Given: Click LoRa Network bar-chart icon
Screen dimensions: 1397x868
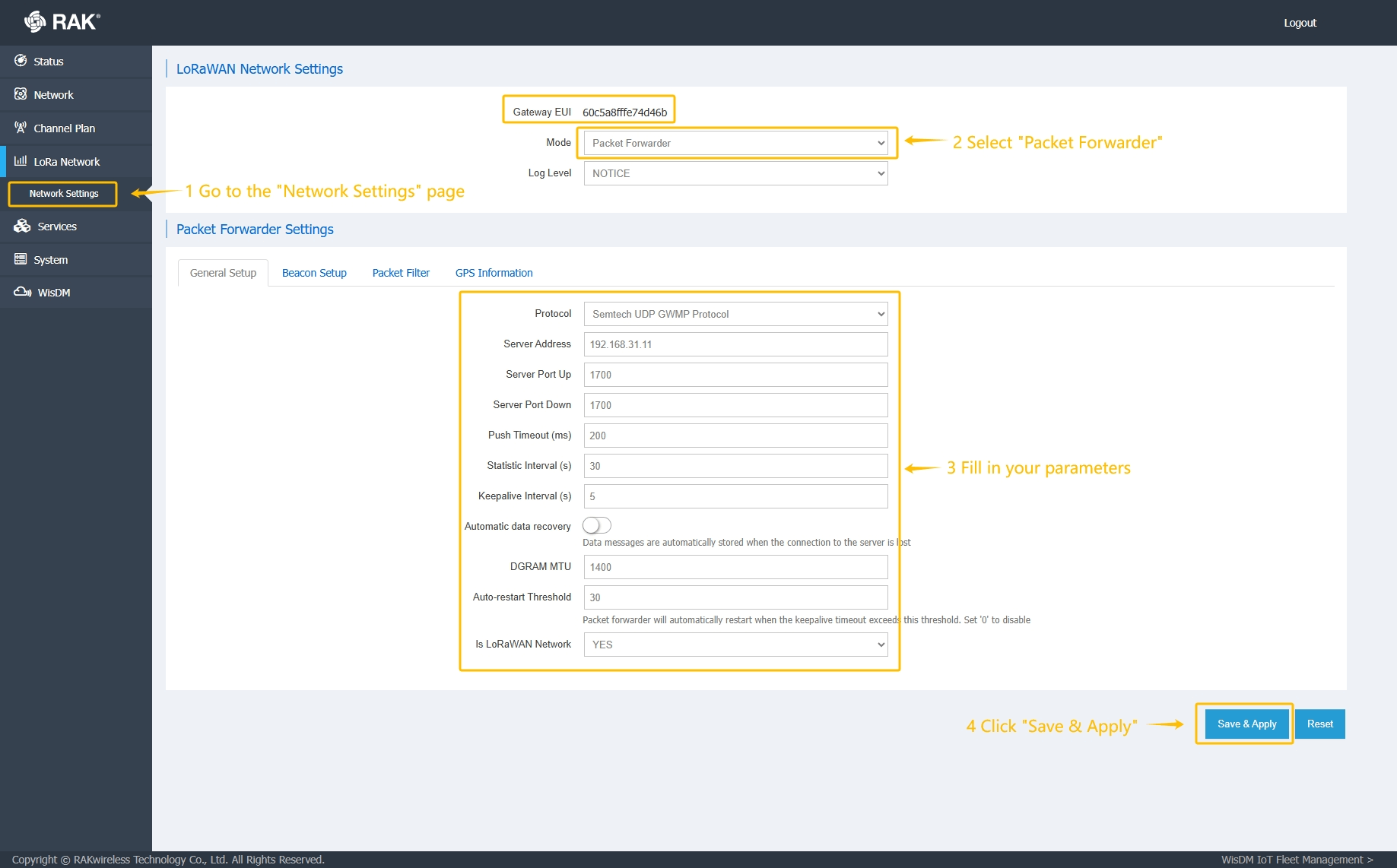Looking at the screenshot, I should (x=21, y=161).
